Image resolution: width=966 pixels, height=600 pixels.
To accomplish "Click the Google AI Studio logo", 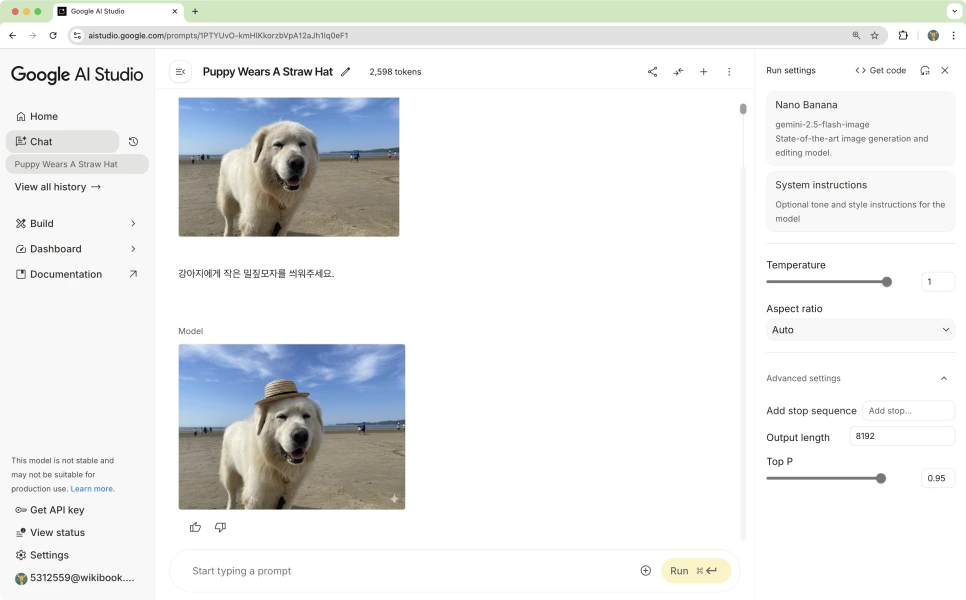I will 77,75.
